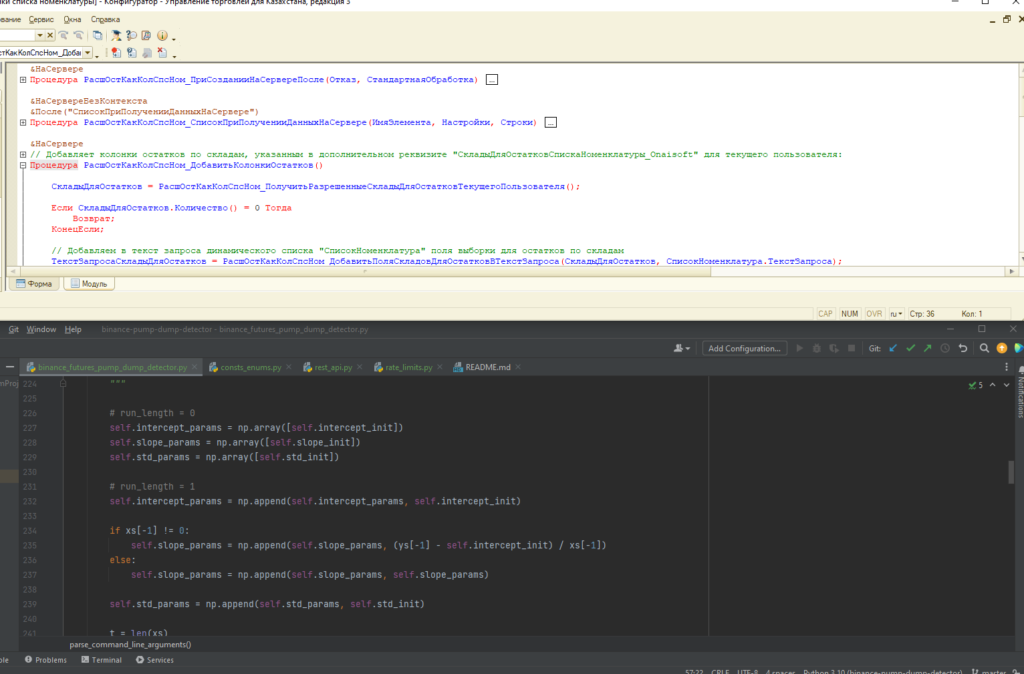
Task: Toggle the CAP indicator in status bar
Action: (x=825, y=313)
